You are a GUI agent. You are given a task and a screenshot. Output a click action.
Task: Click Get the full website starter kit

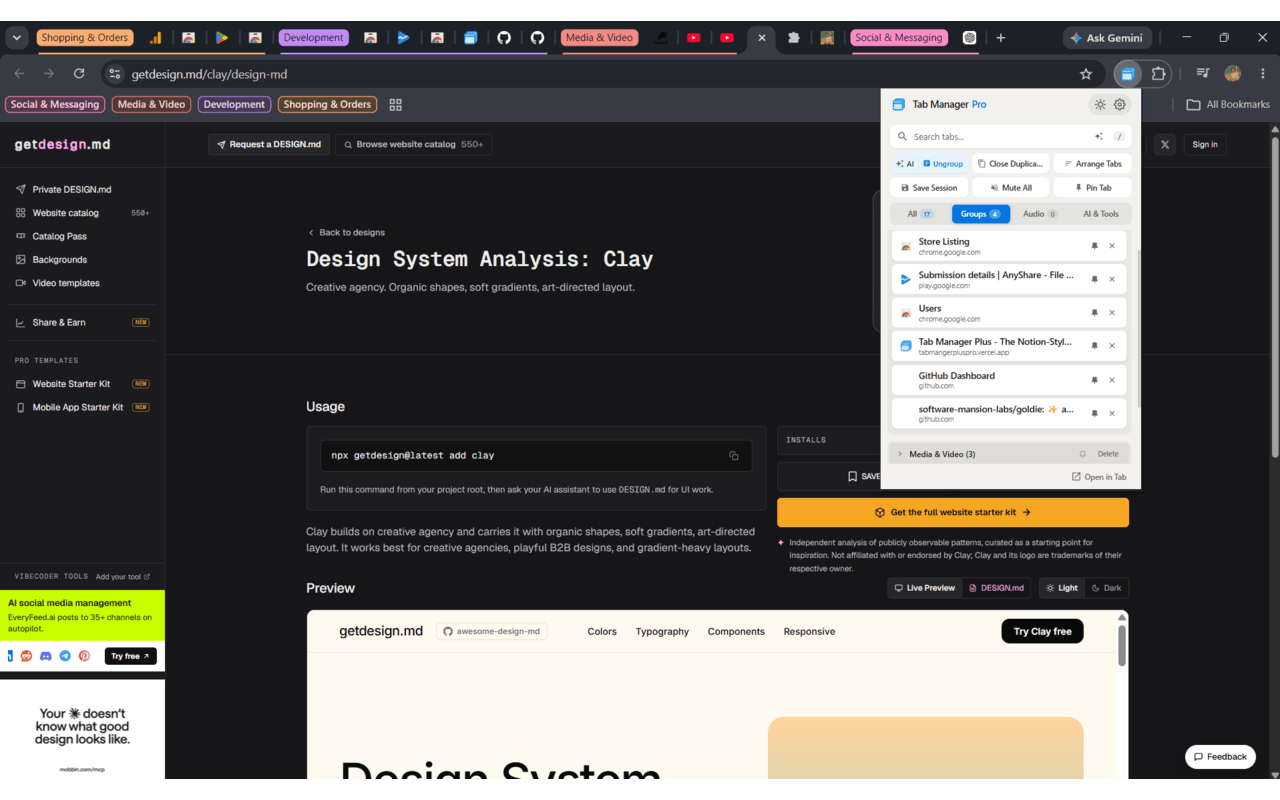tap(953, 512)
